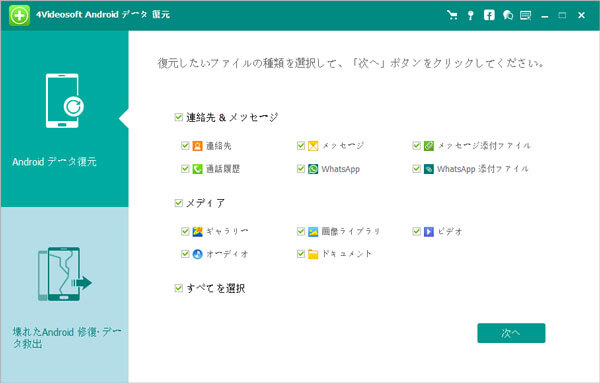
Task: Open the Facebook icon in title bar
Action: click(489, 15)
